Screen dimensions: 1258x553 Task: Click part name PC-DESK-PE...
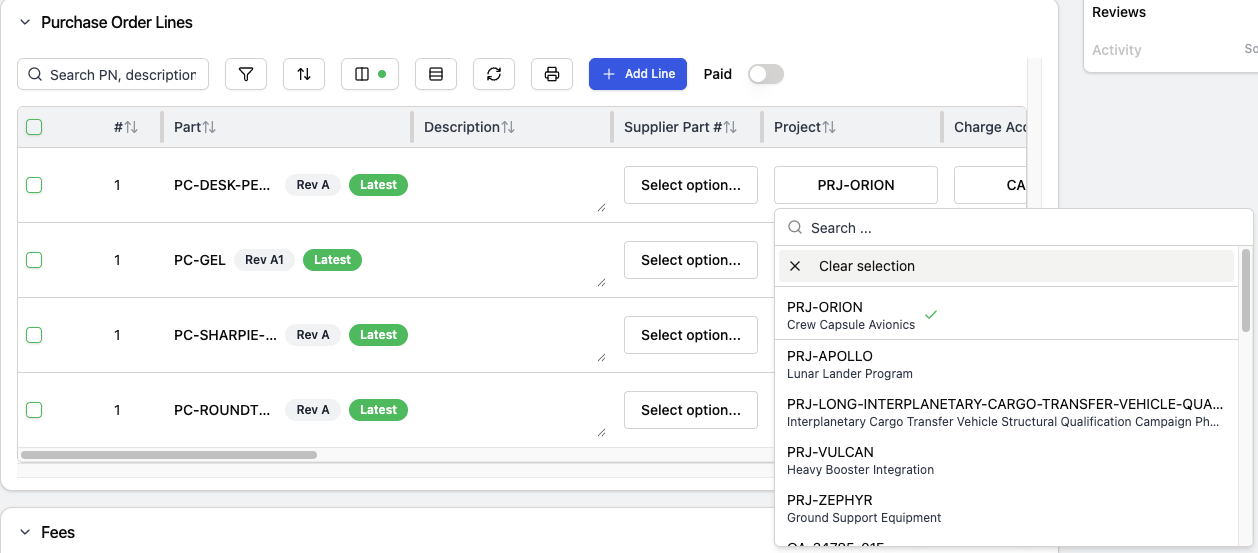point(222,185)
